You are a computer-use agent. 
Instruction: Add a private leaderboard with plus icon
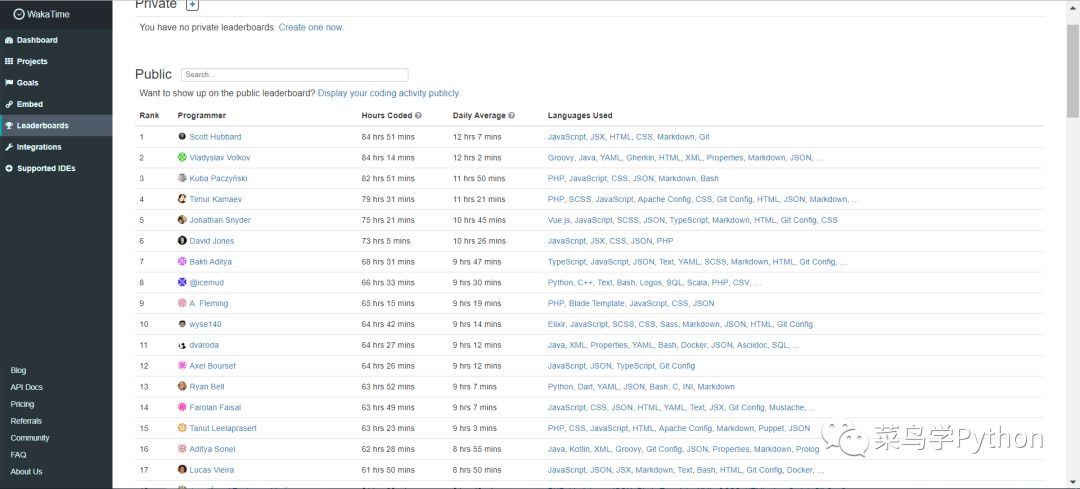(x=193, y=5)
